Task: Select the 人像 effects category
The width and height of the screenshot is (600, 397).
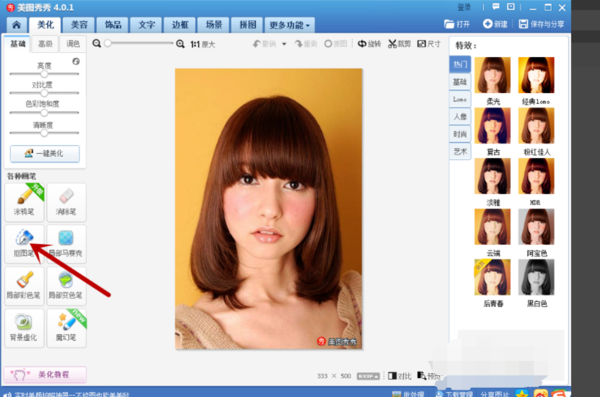Action: (x=460, y=116)
